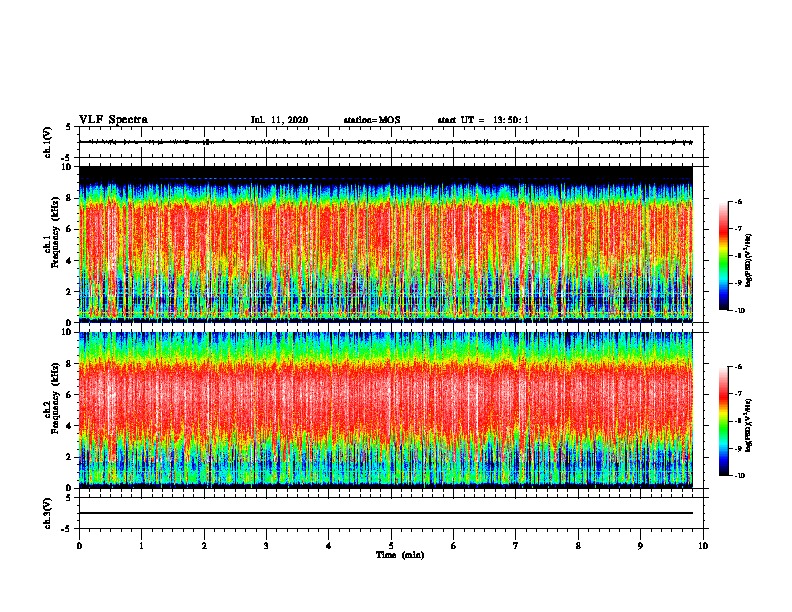Click the '1' minute tick label
The image size is (792, 612).
[141, 546]
